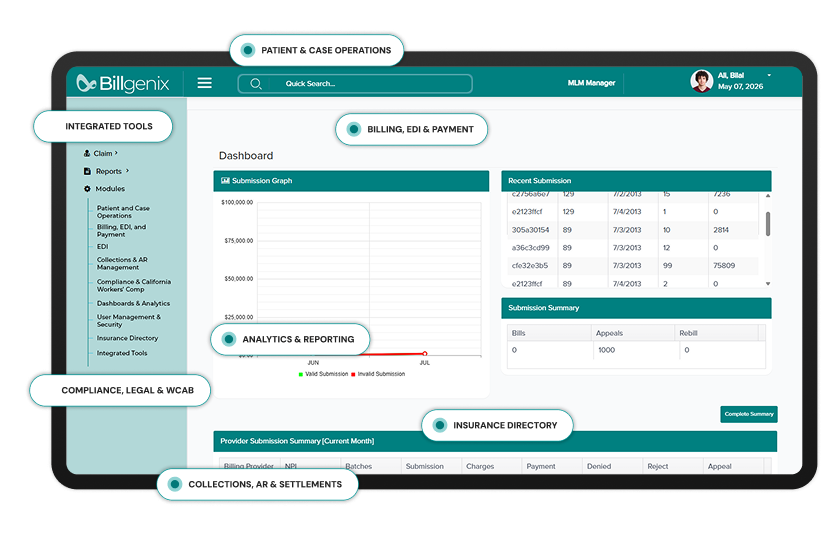This screenshot has height=541, width=835.
Task: Open Collections & AR Management module
Action: [122, 263]
